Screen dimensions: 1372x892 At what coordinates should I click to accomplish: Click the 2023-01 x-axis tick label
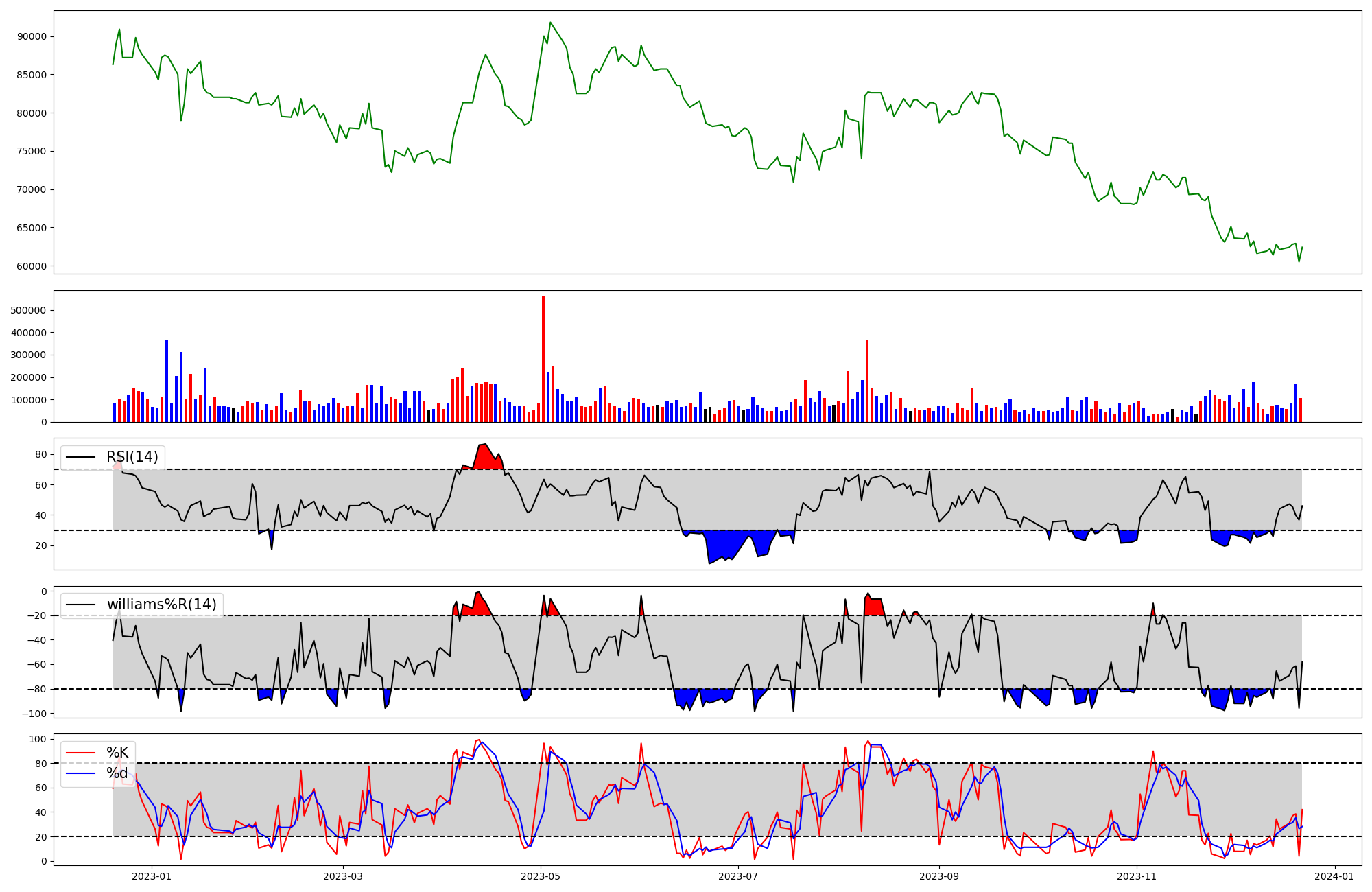tap(151, 876)
